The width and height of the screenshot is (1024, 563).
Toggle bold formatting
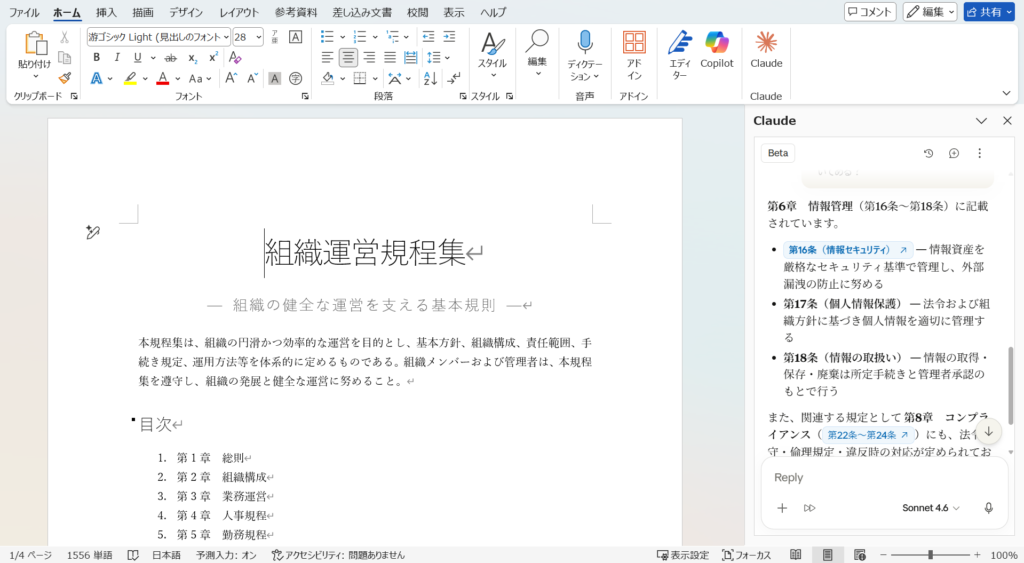click(x=97, y=57)
